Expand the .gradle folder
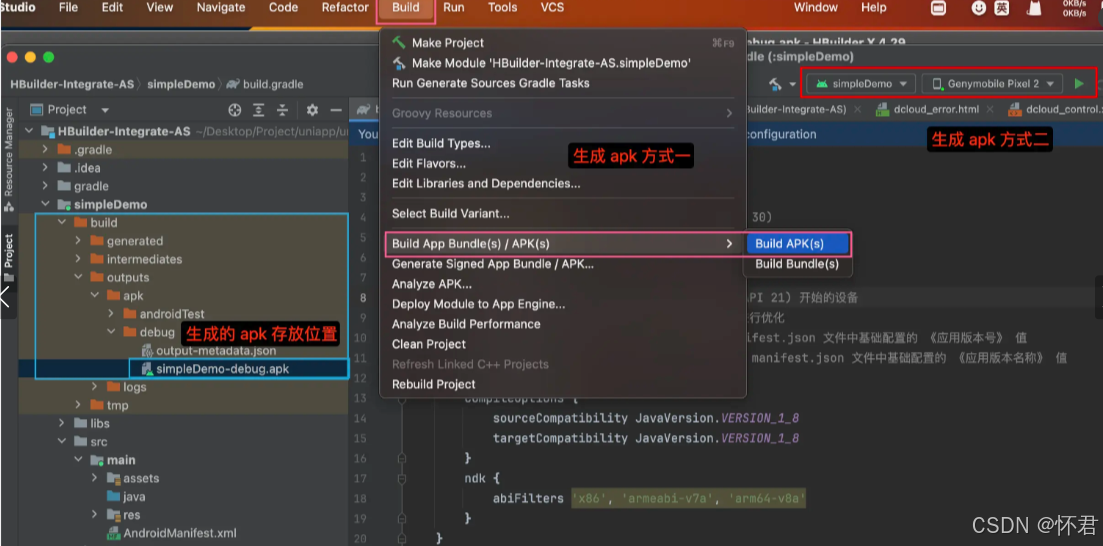Image resolution: width=1103 pixels, height=546 pixels. click(x=46, y=150)
